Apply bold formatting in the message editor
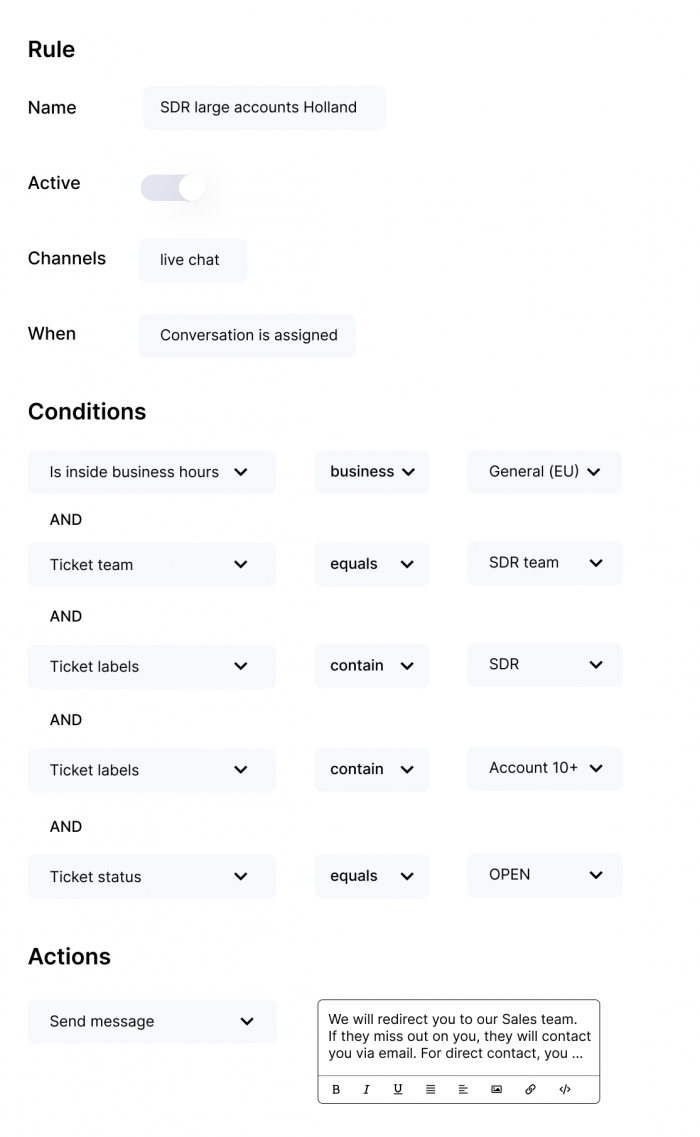 [336, 1089]
